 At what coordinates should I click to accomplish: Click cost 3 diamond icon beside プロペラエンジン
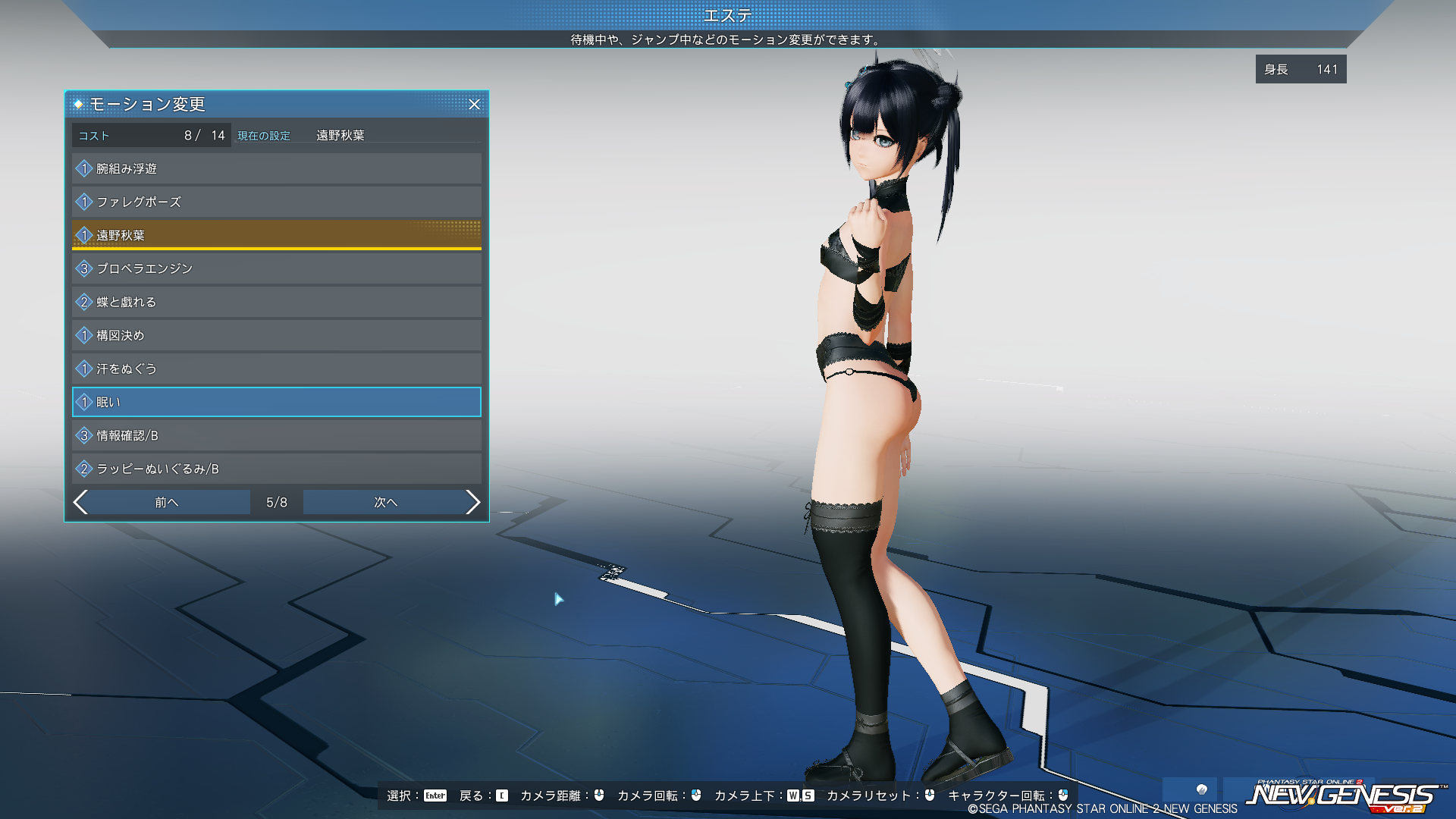tap(84, 268)
